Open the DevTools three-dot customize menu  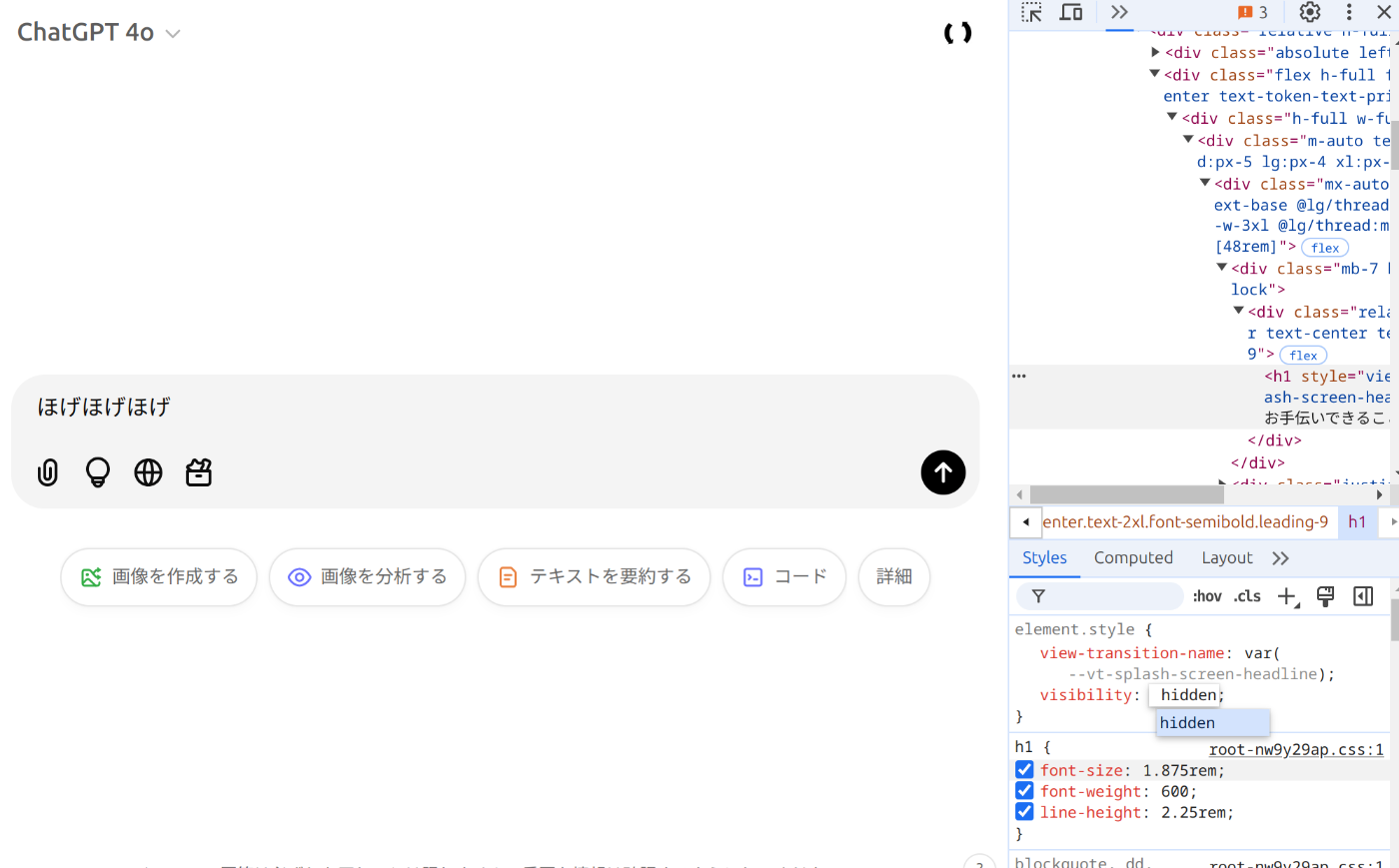click(1349, 12)
